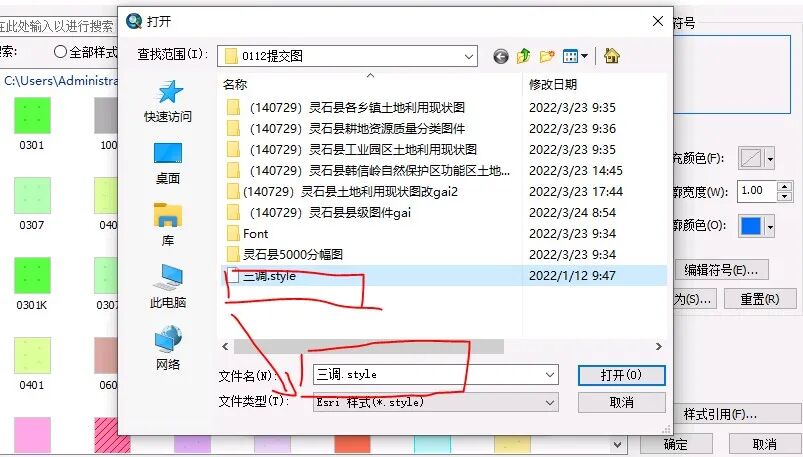
Task: Go up one folder level
Action: pyautogui.click(x=523, y=56)
